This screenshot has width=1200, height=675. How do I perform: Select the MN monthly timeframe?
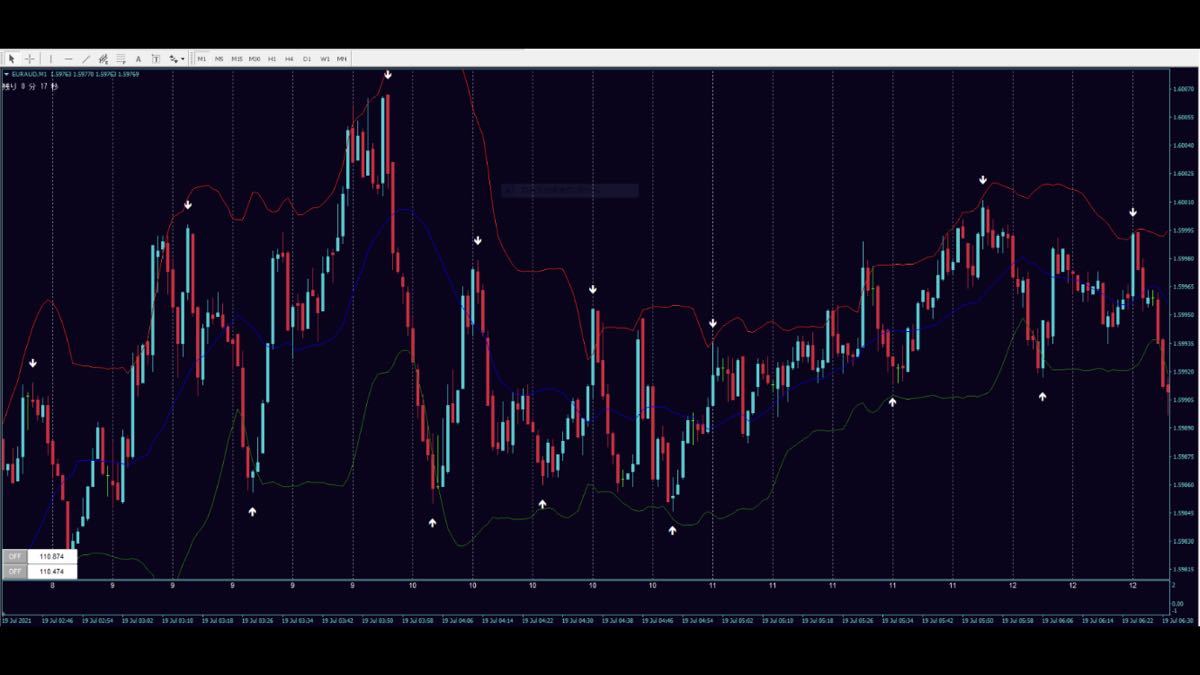pos(342,59)
